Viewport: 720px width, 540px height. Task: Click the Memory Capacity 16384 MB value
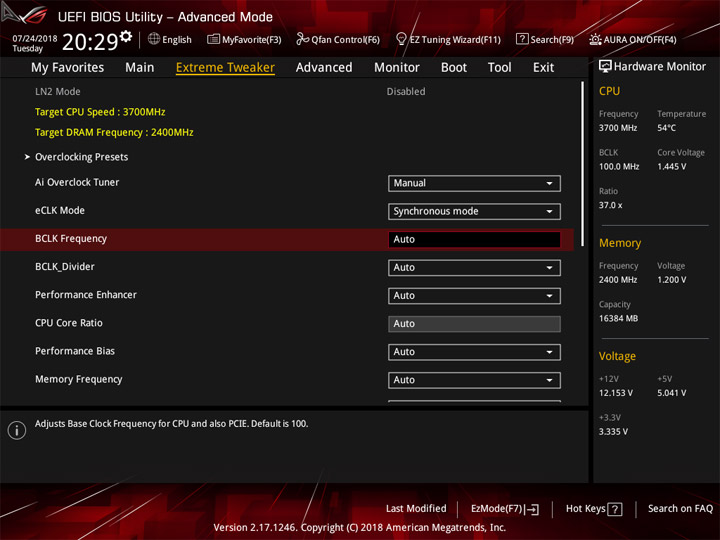(x=618, y=318)
